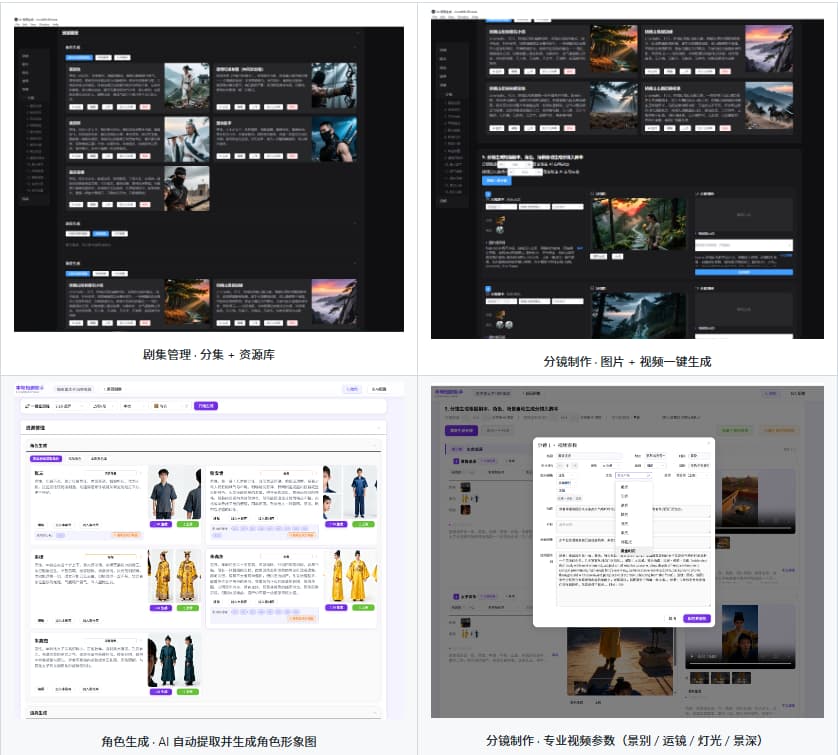Select the masked ninja with sword thumbnail
The image size is (838, 755).
[x=334, y=140]
